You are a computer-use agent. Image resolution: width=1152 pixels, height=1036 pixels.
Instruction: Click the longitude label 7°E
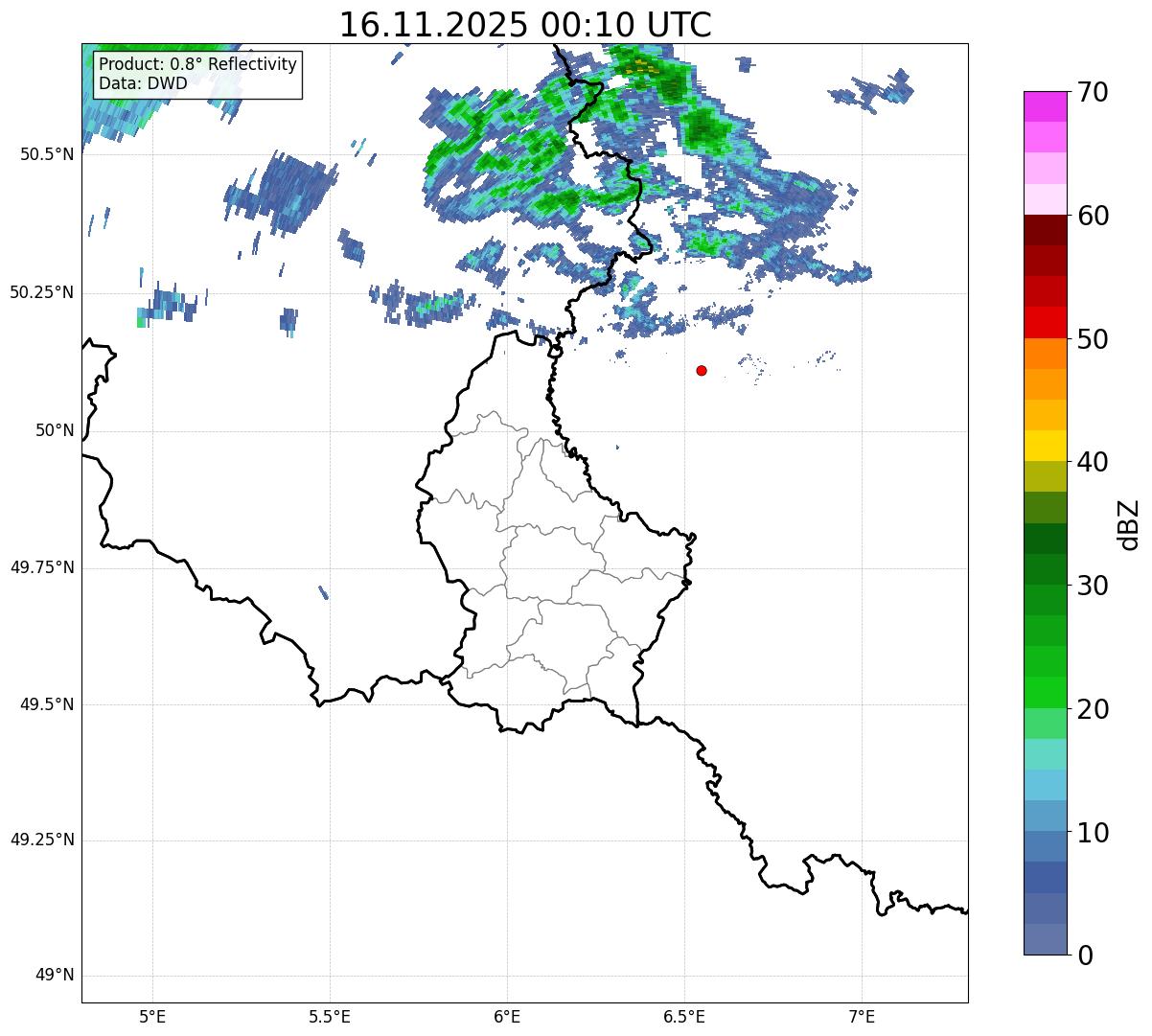tap(862, 1016)
